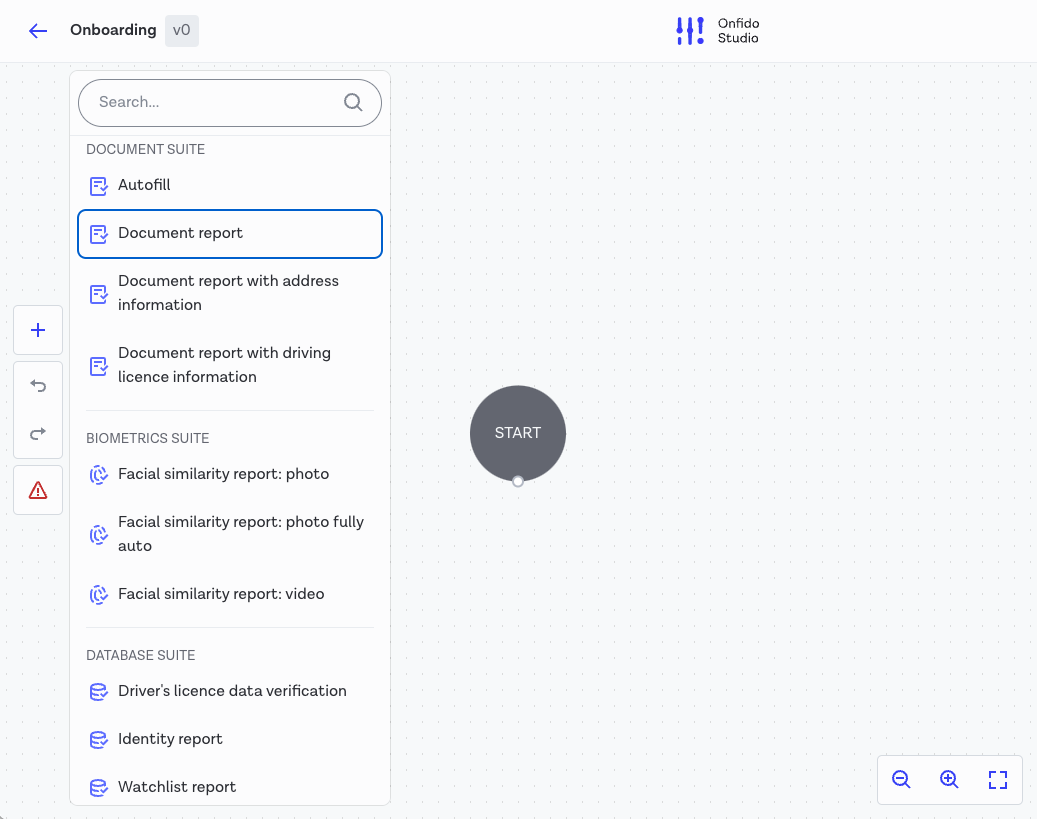
Task: Choose Document report with address information
Action: point(228,293)
